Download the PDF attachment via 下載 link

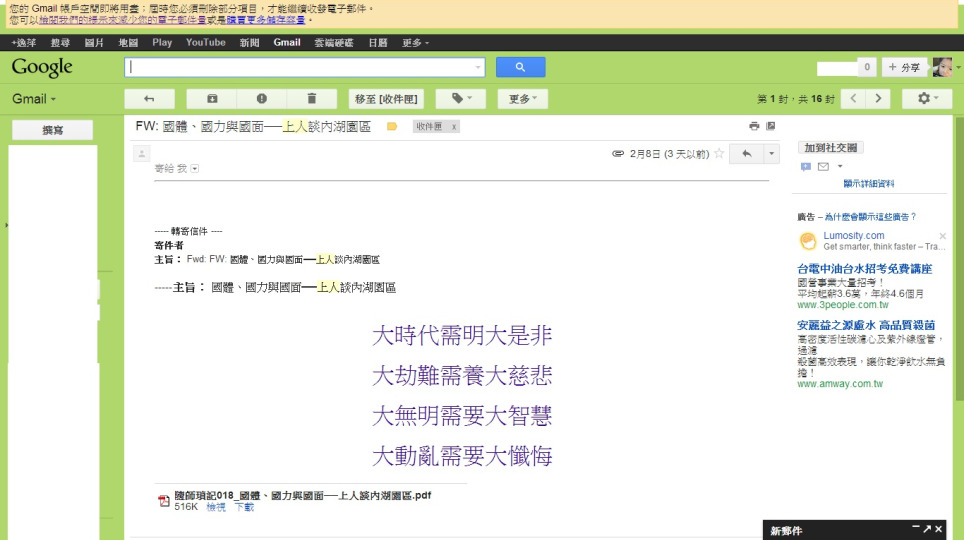click(244, 507)
